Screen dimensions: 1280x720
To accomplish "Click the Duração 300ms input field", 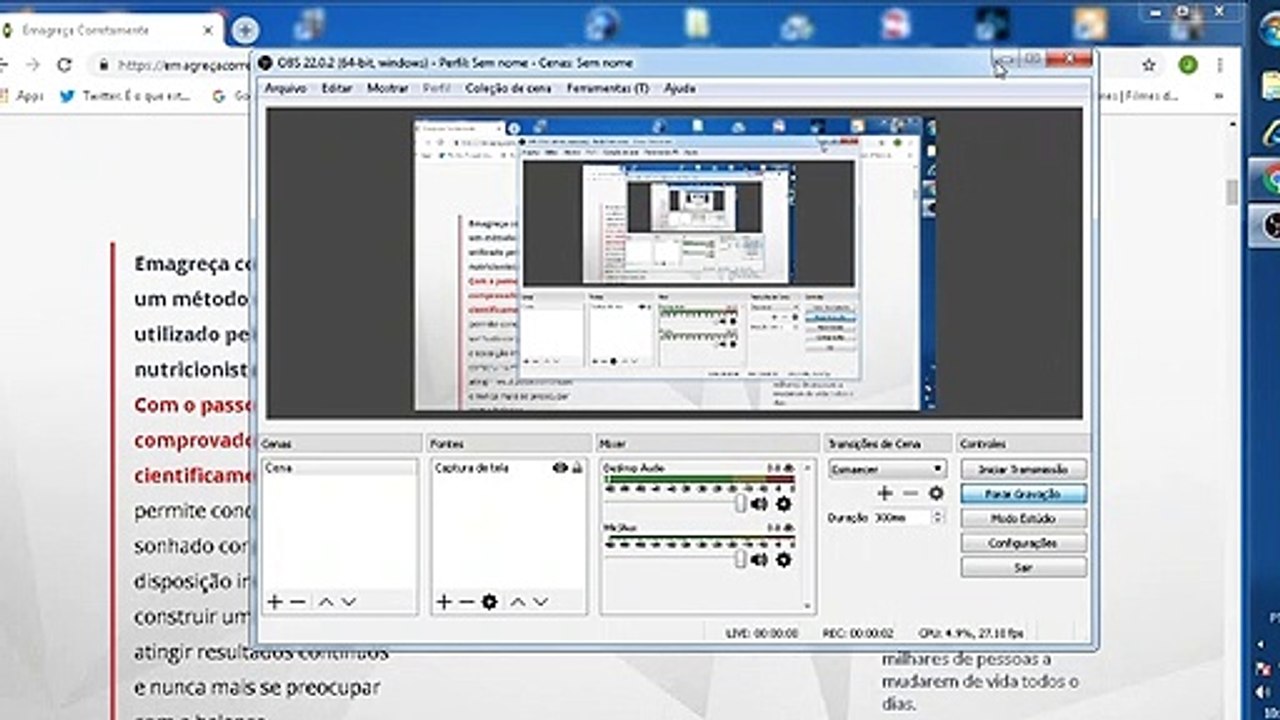I will pyautogui.click(x=901, y=518).
